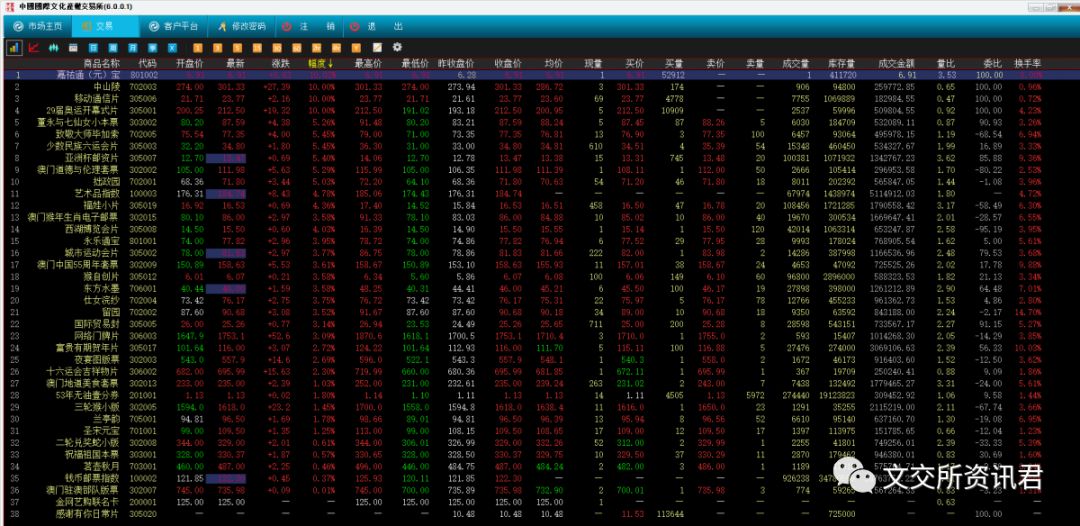Sort by 昨收盘价 column header

pos(457,63)
